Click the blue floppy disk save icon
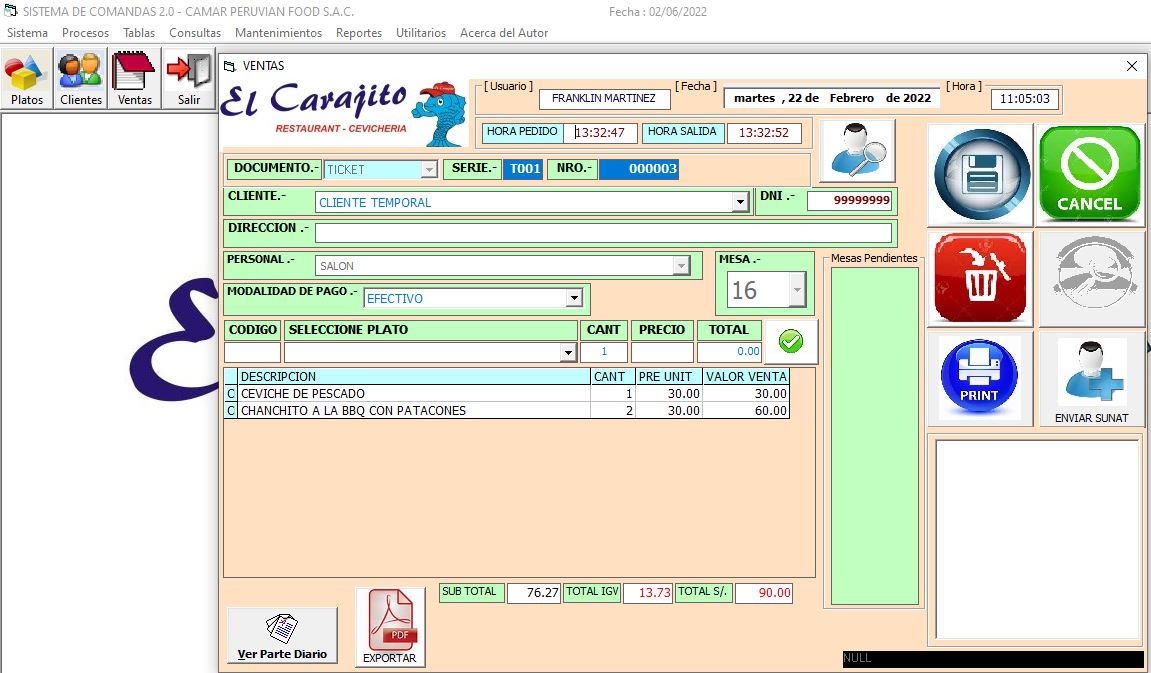Viewport: 1151px width, 673px height. (981, 175)
